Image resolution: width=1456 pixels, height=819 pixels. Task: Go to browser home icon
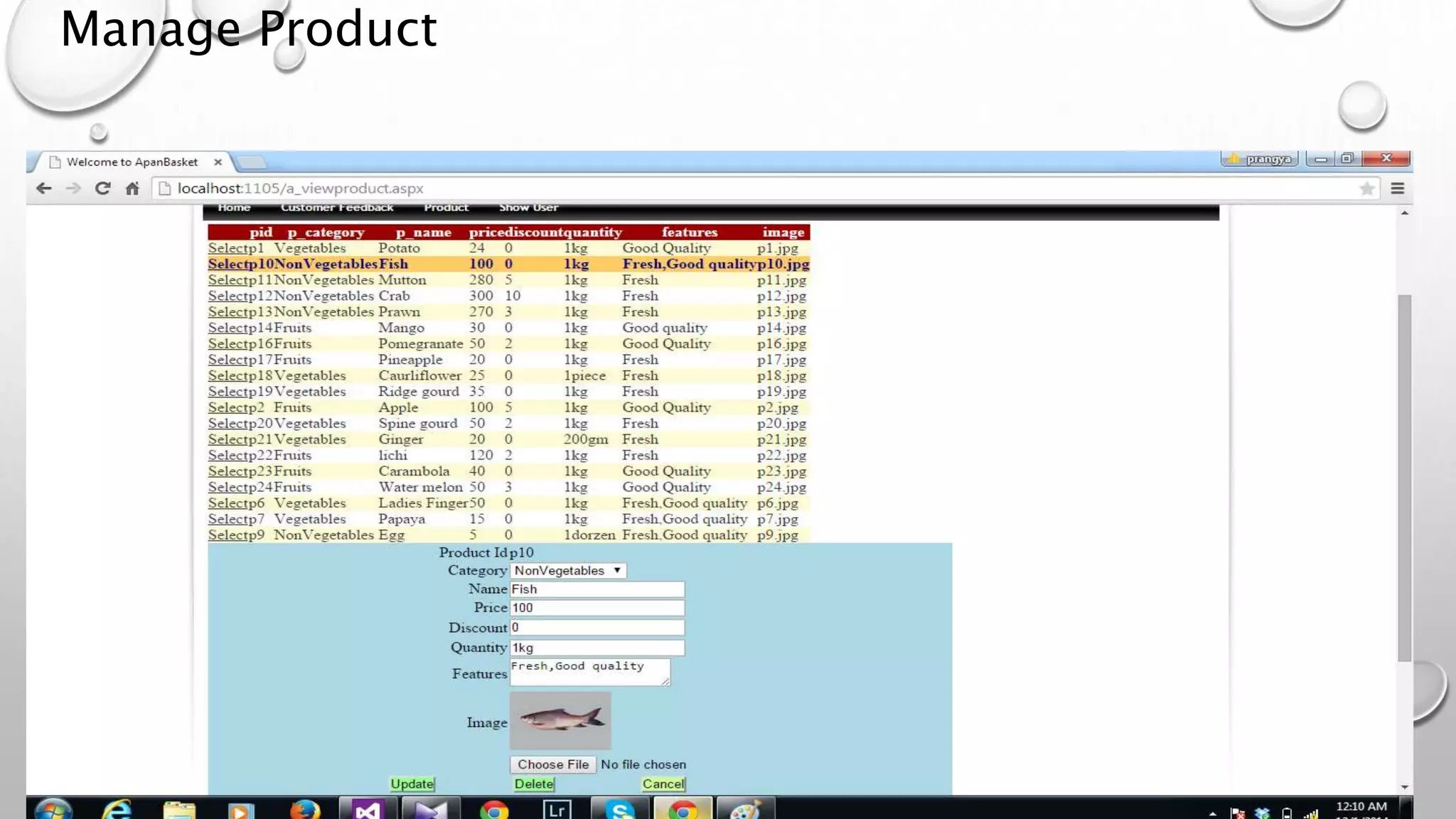132,188
